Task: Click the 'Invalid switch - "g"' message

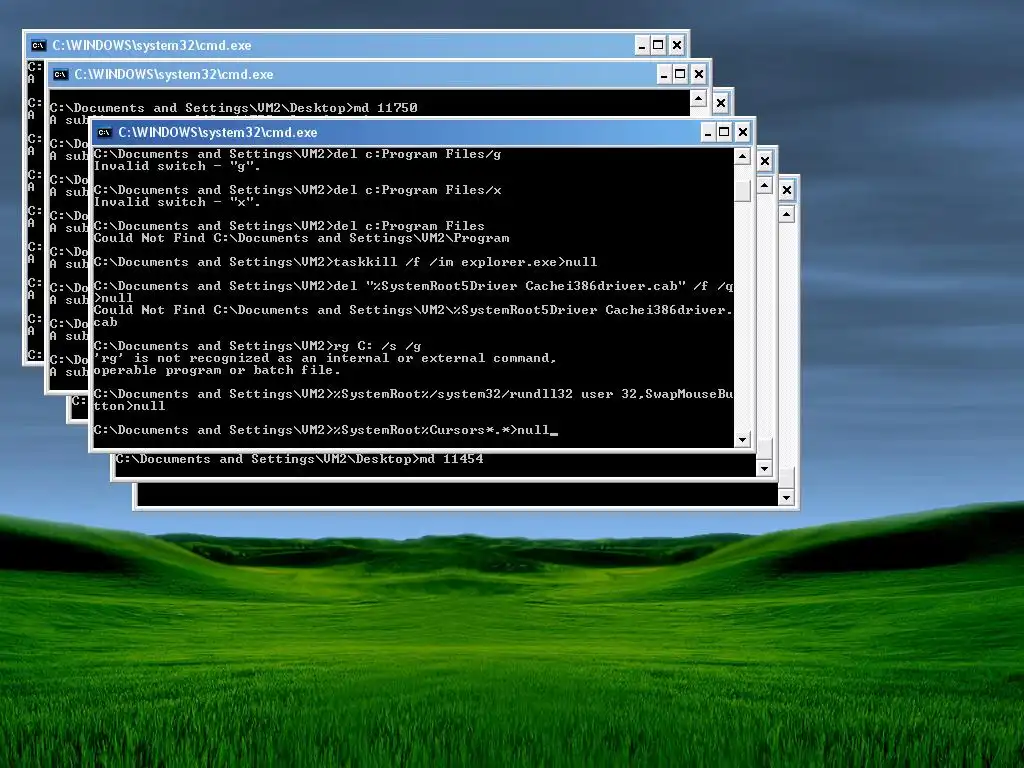Action: (x=177, y=166)
